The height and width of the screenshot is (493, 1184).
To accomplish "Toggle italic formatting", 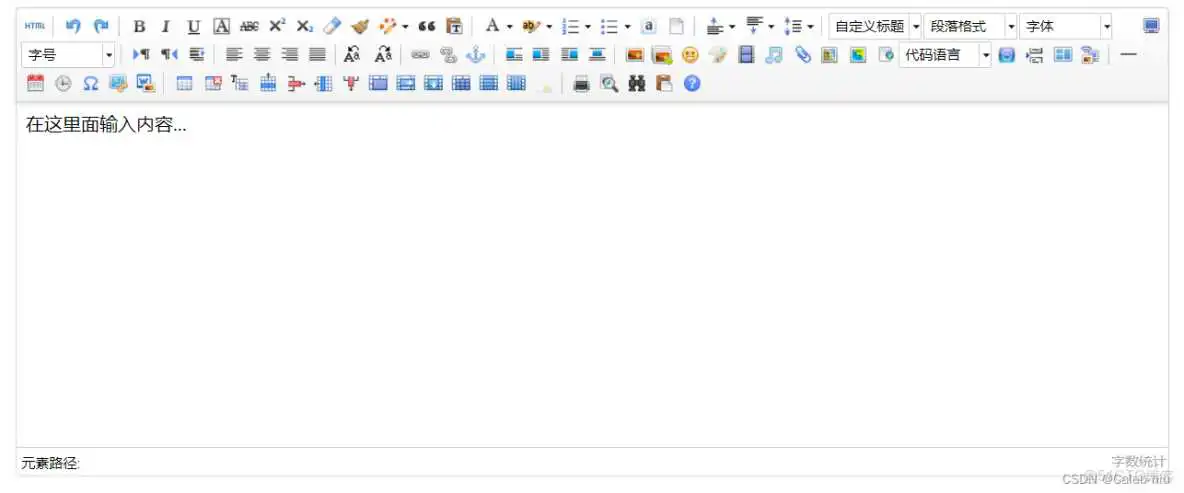I will 166,27.
